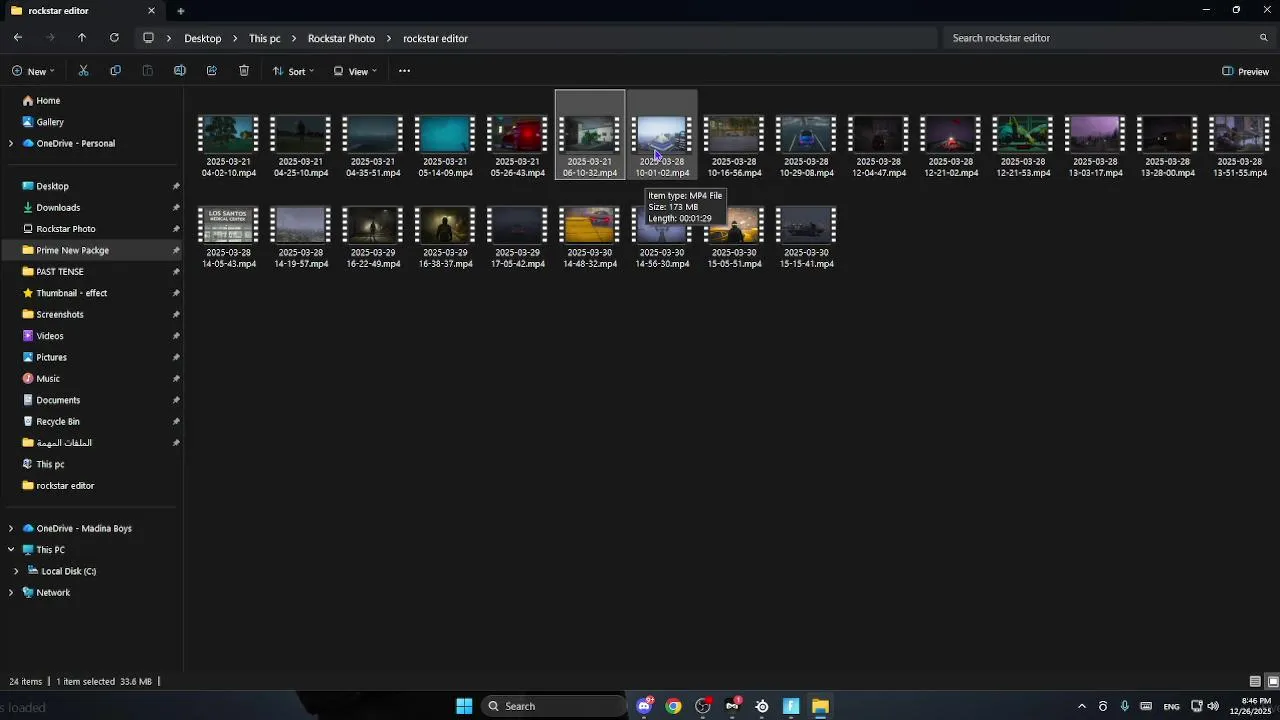This screenshot has height=720, width=1280.
Task: Add a new tab with plus icon
Action: [181, 11]
